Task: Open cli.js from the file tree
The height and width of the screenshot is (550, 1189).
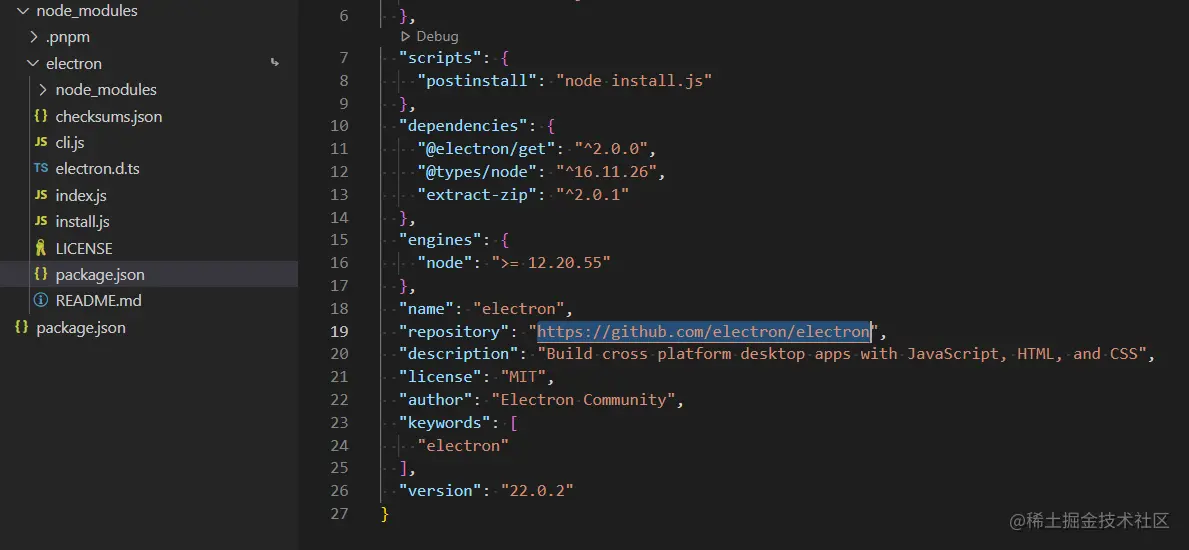Action: pyautogui.click(x=69, y=143)
